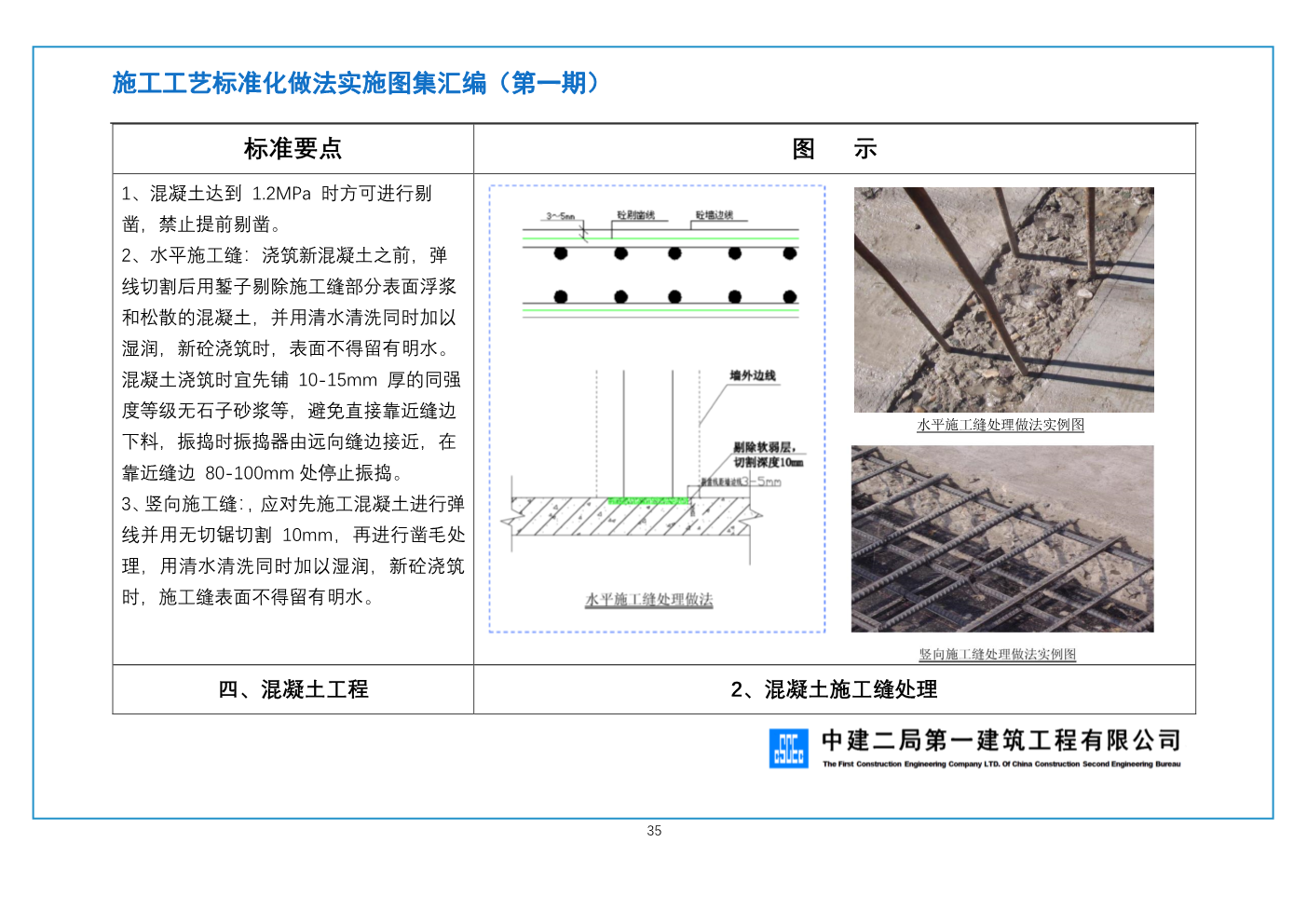
Task: Select the 图示 column header
Action: click(834, 149)
